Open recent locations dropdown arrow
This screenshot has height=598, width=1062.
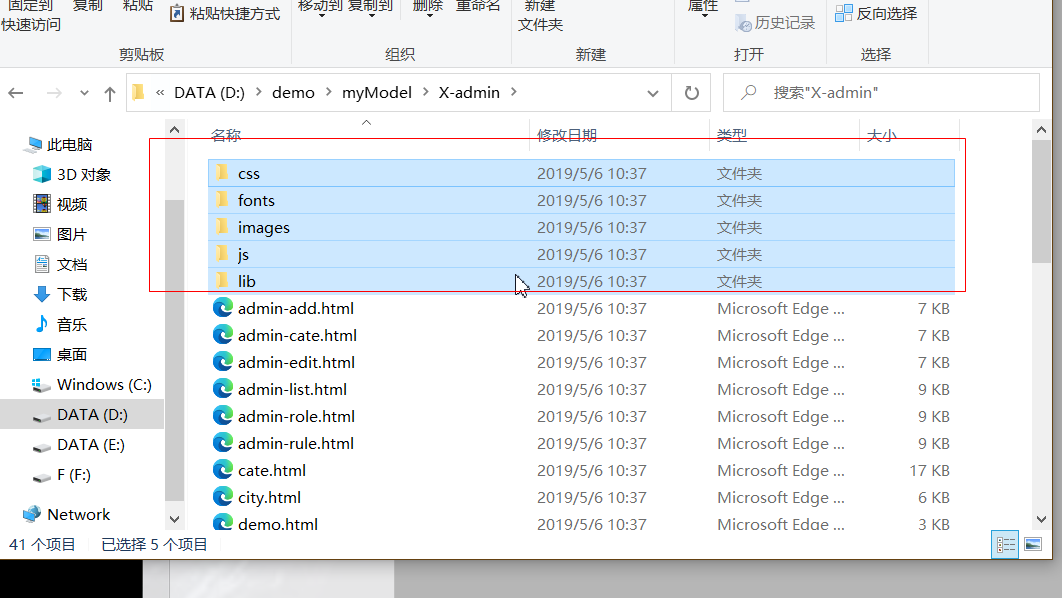84,93
